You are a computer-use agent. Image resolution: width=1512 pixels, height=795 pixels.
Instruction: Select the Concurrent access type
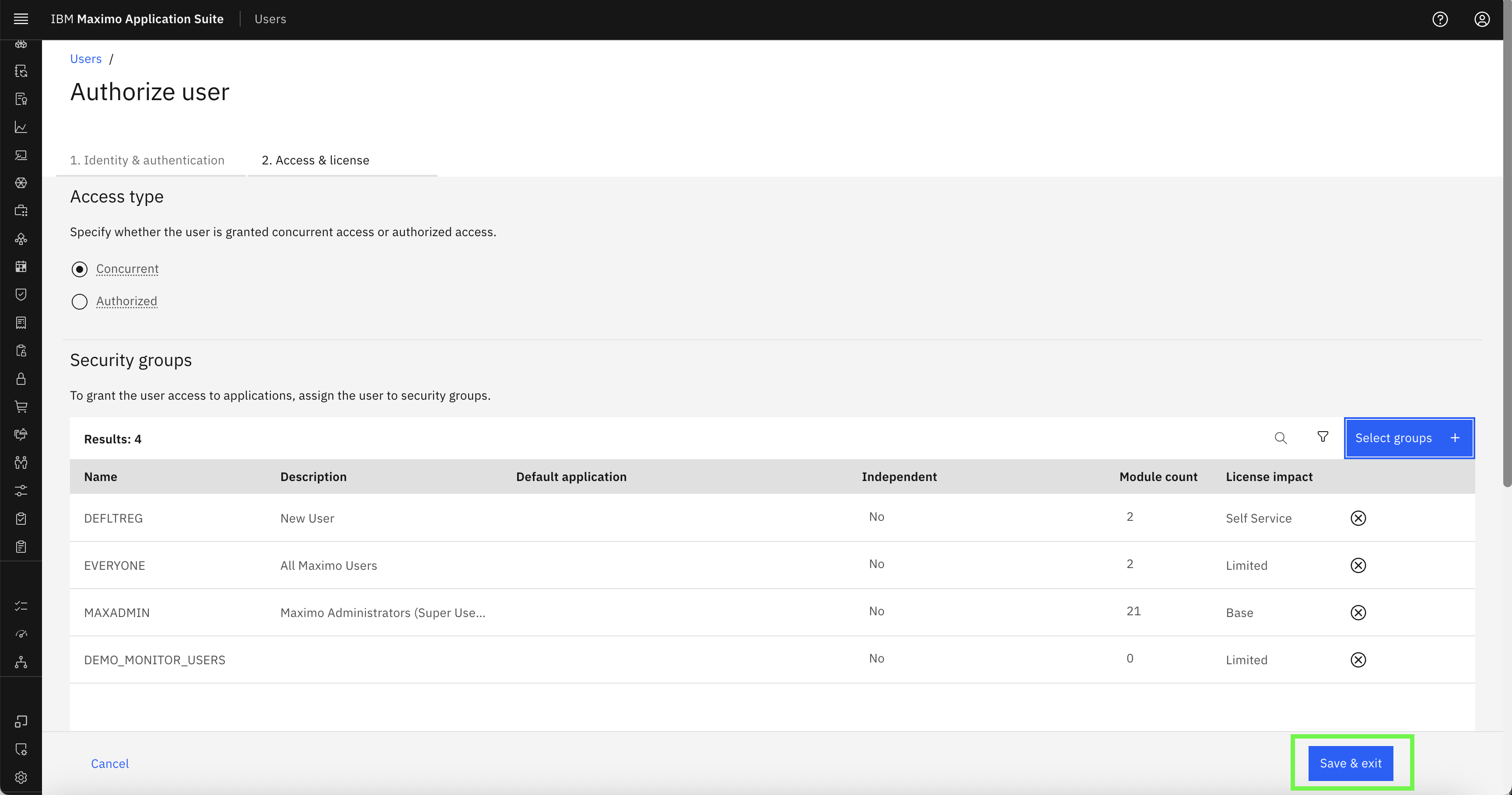click(x=79, y=269)
